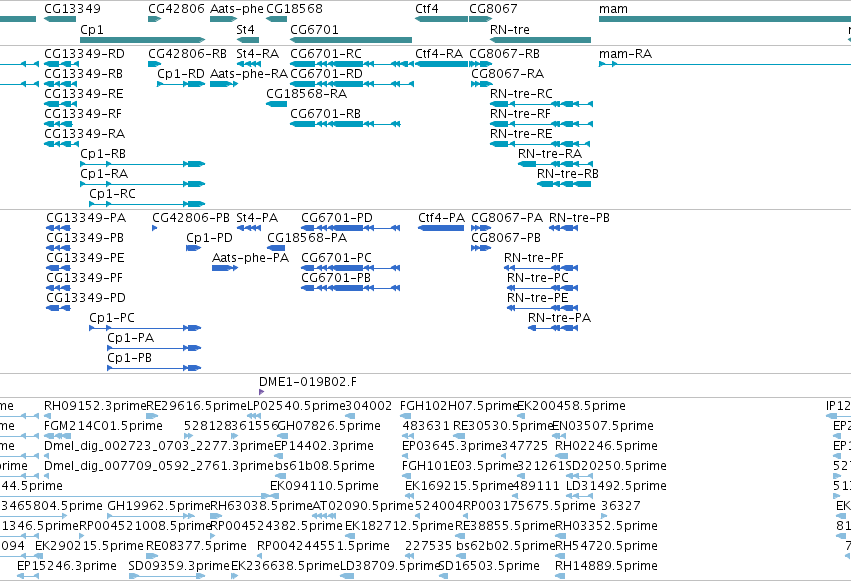The height and width of the screenshot is (581, 851).
Task: Select the CG42806 gene label
Action: (176, 9)
